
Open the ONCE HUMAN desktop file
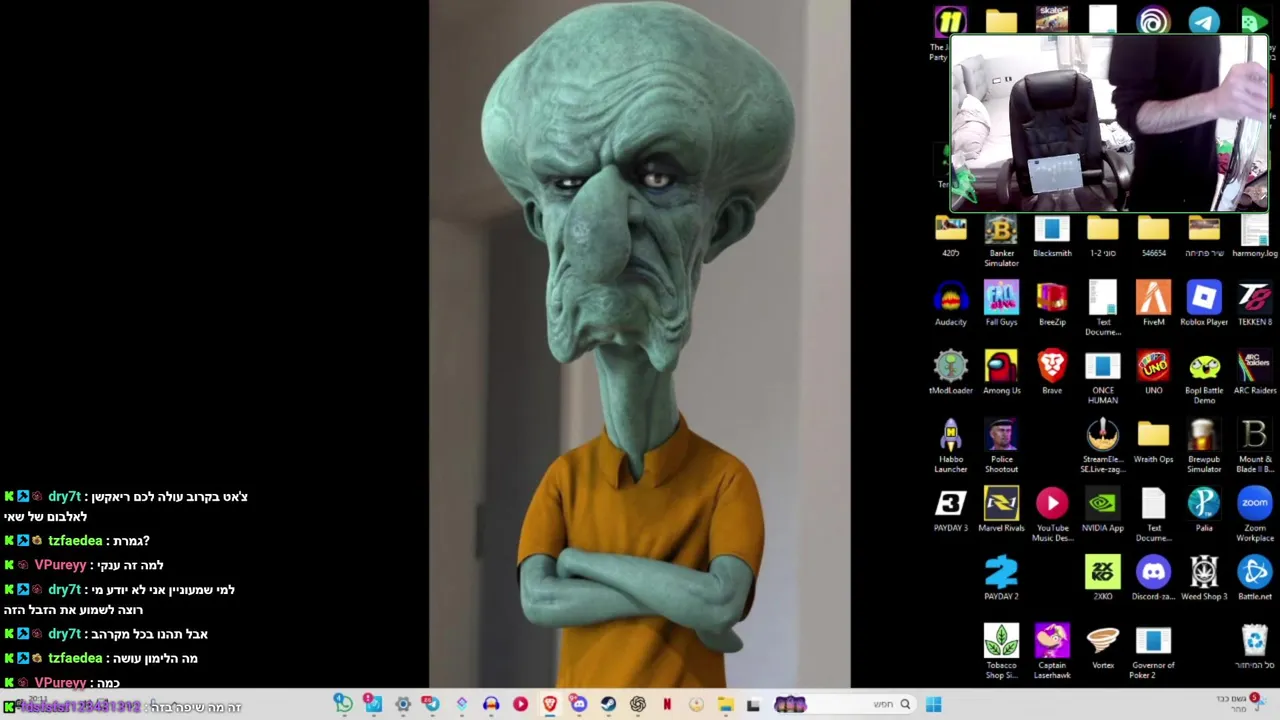coord(1103,378)
